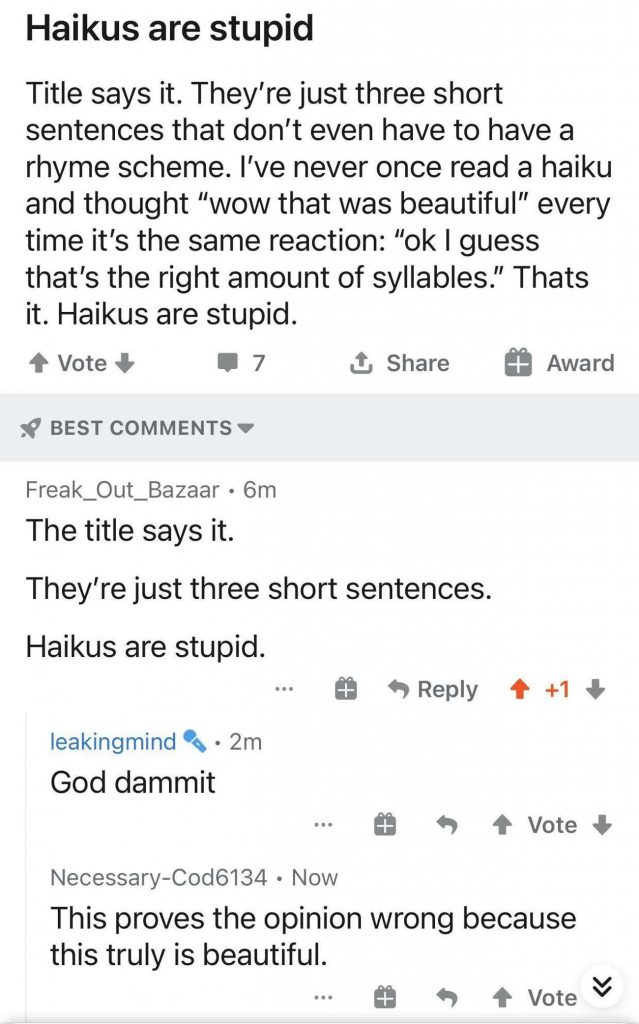639x1024 pixels.
Task: Click the gift icon on leakingmind's comment
Action: [385, 825]
